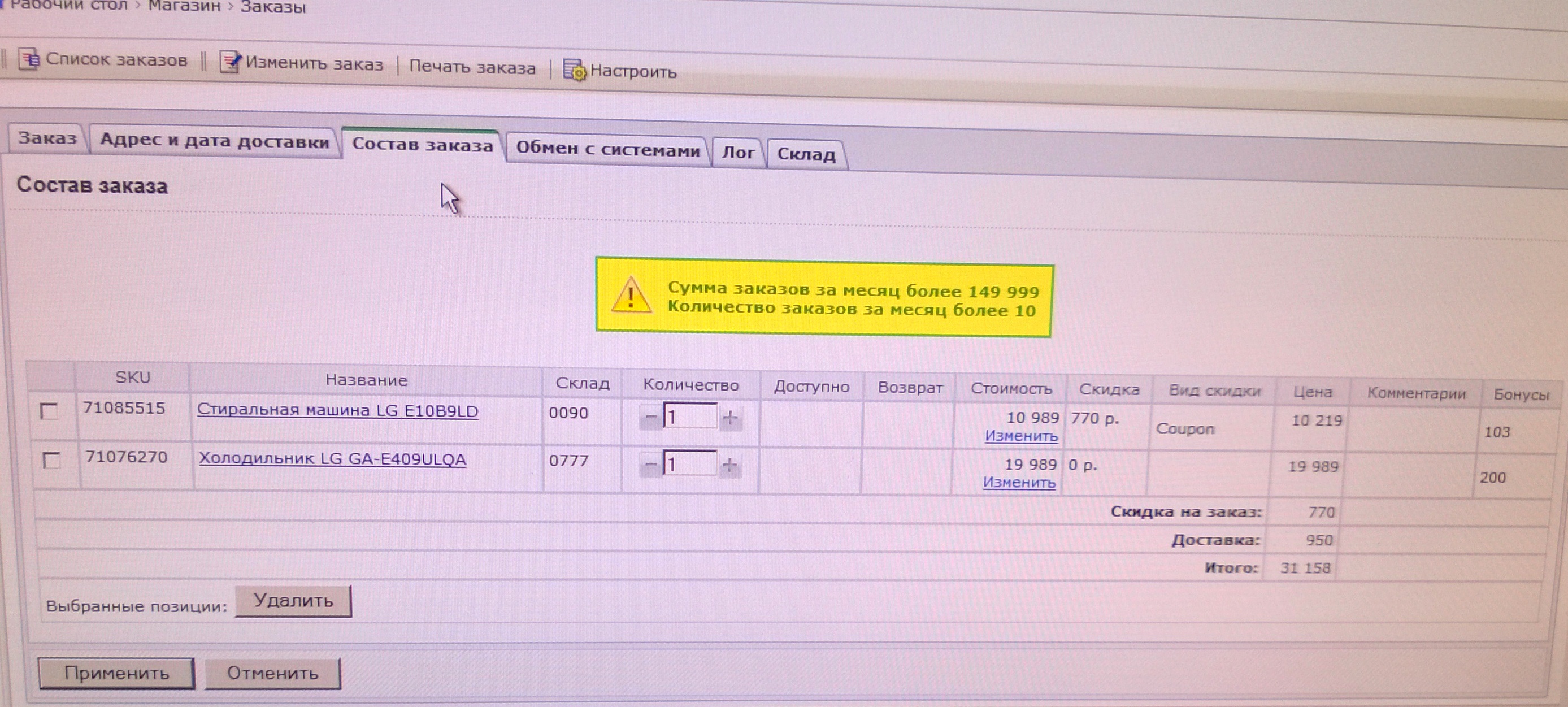Click the Применить button
This screenshot has height=707, width=1568.
click(116, 673)
